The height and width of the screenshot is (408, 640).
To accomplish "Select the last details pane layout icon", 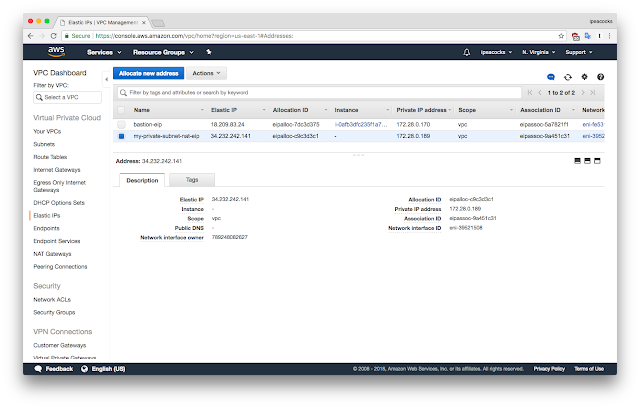I will 597,161.
